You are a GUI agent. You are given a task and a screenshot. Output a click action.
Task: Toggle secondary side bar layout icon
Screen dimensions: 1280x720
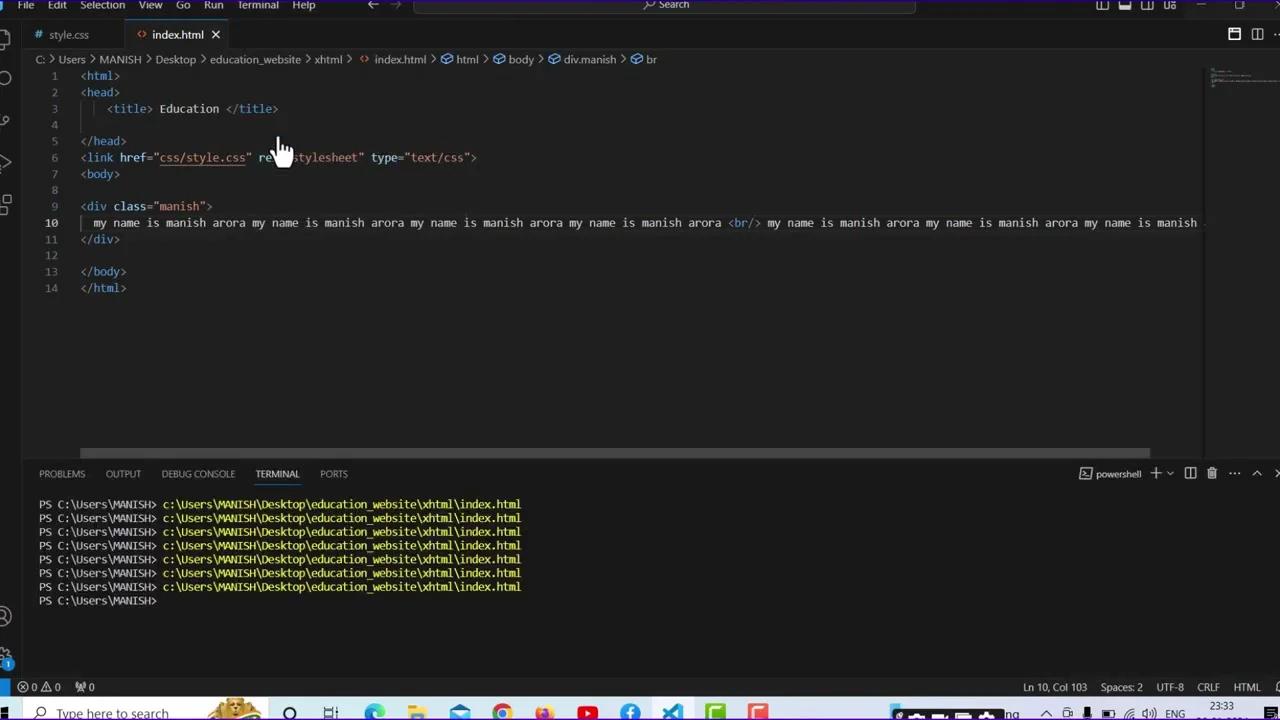click(x=1147, y=5)
